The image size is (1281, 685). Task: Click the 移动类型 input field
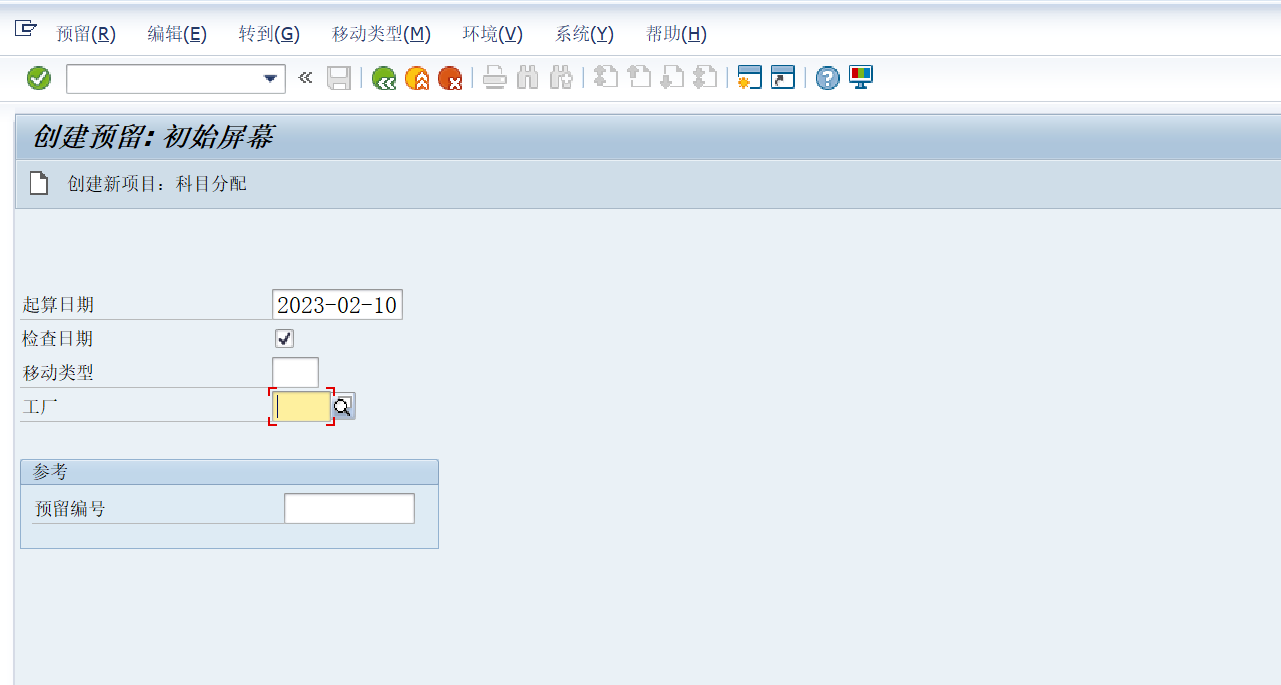pyautogui.click(x=295, y=372)
